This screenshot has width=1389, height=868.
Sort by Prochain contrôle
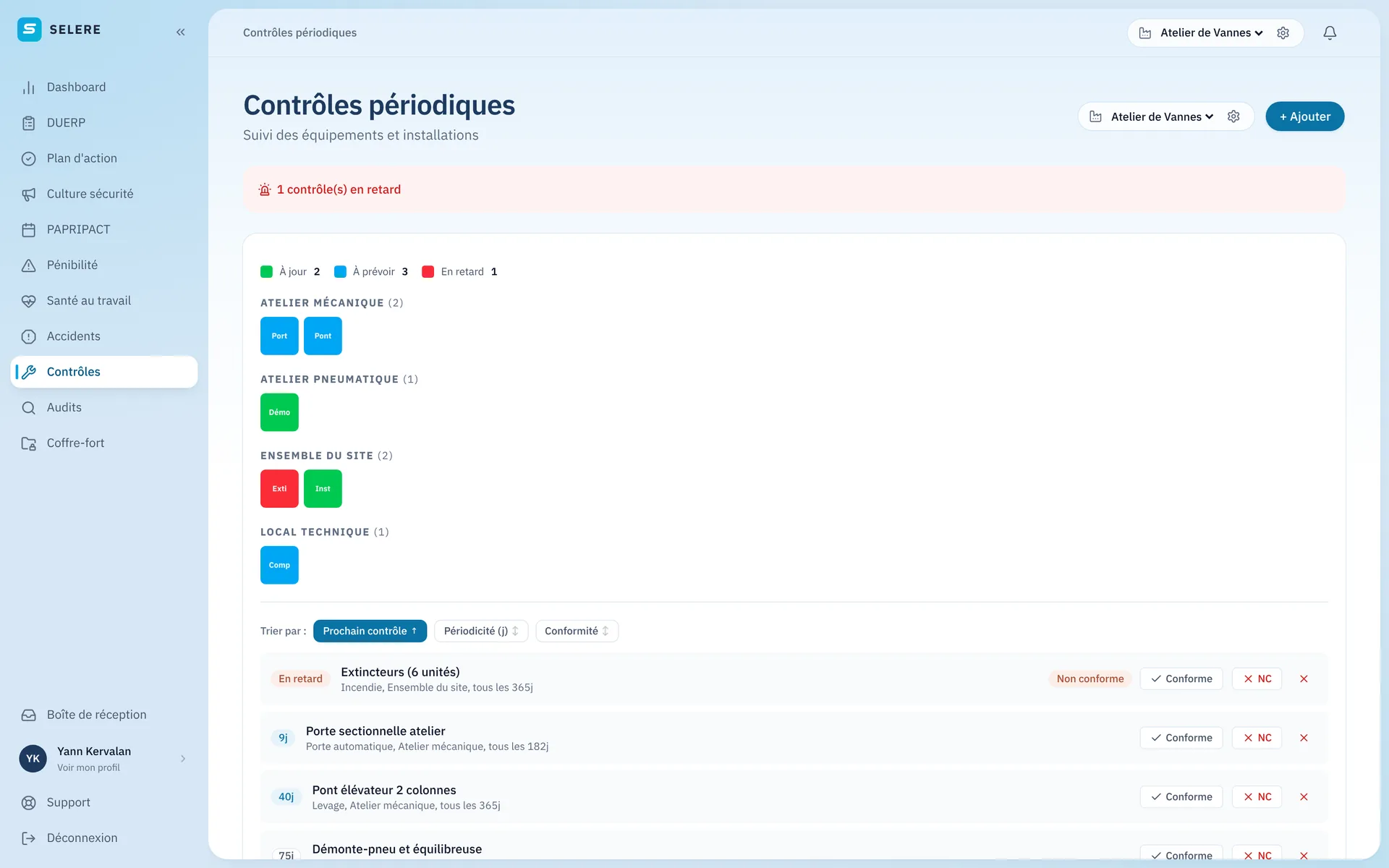pos(370,631)
